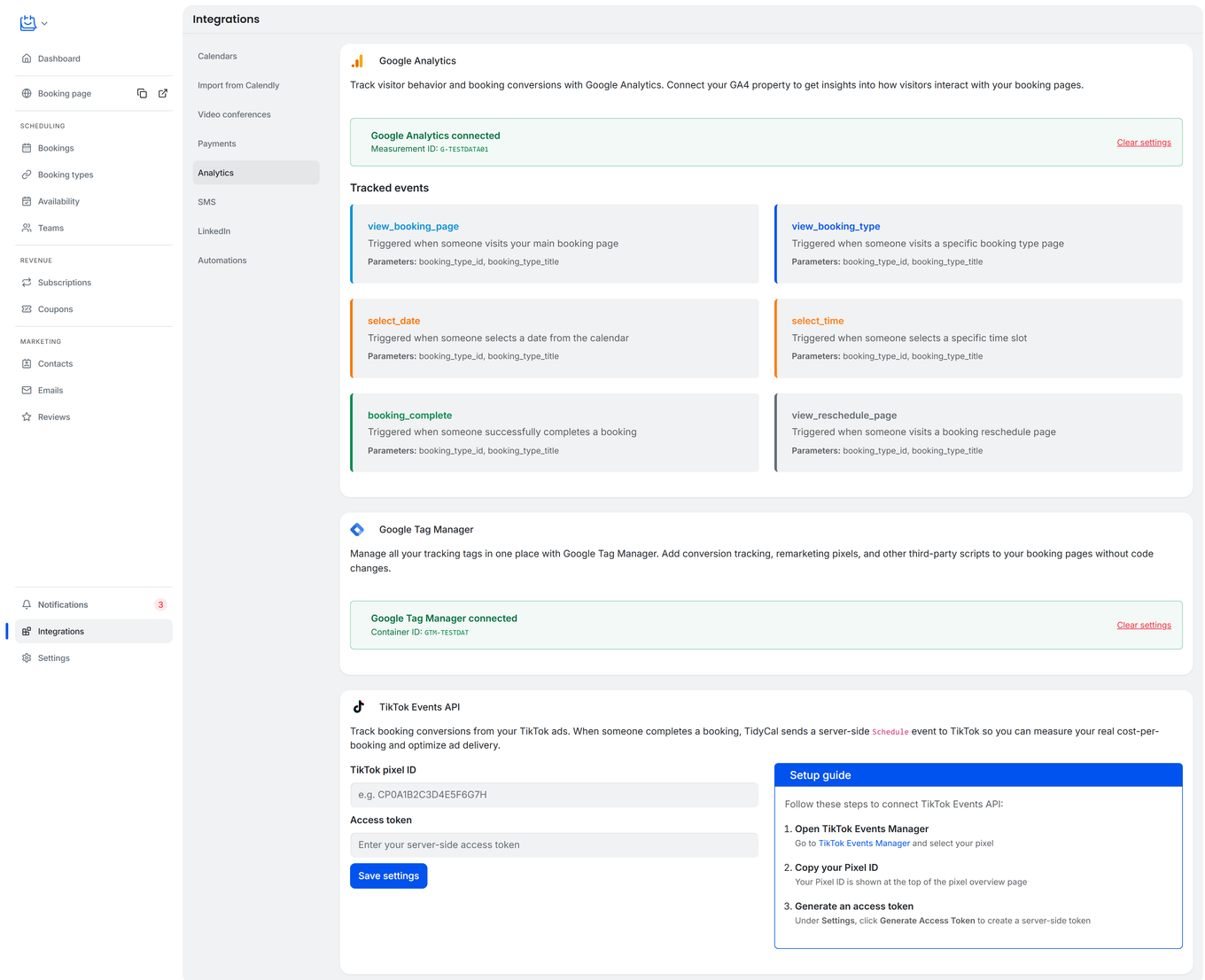Open Subscriptions sidebar item

(94, 283)
